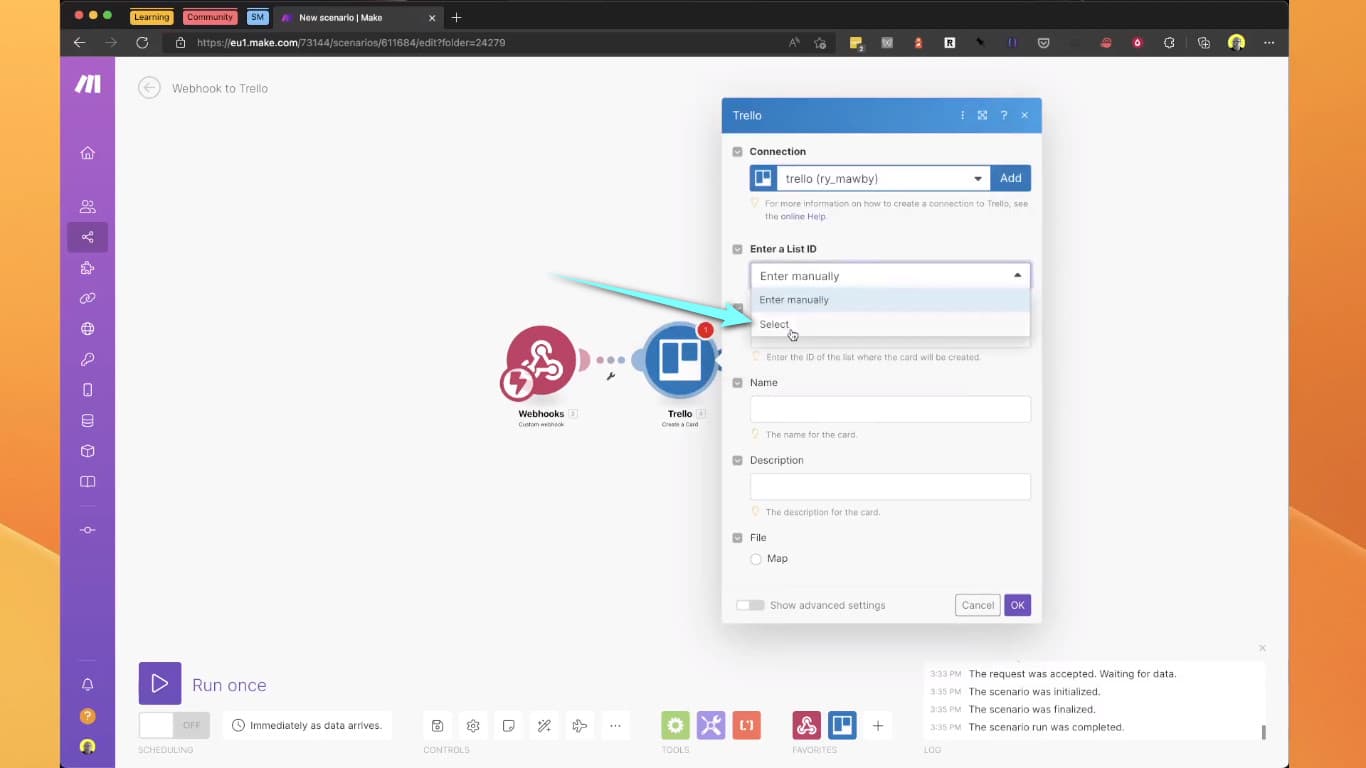Click the Webhook to Trello scenario title
This screenshot has width=1366, height=768.
click(x=220, y=88)
